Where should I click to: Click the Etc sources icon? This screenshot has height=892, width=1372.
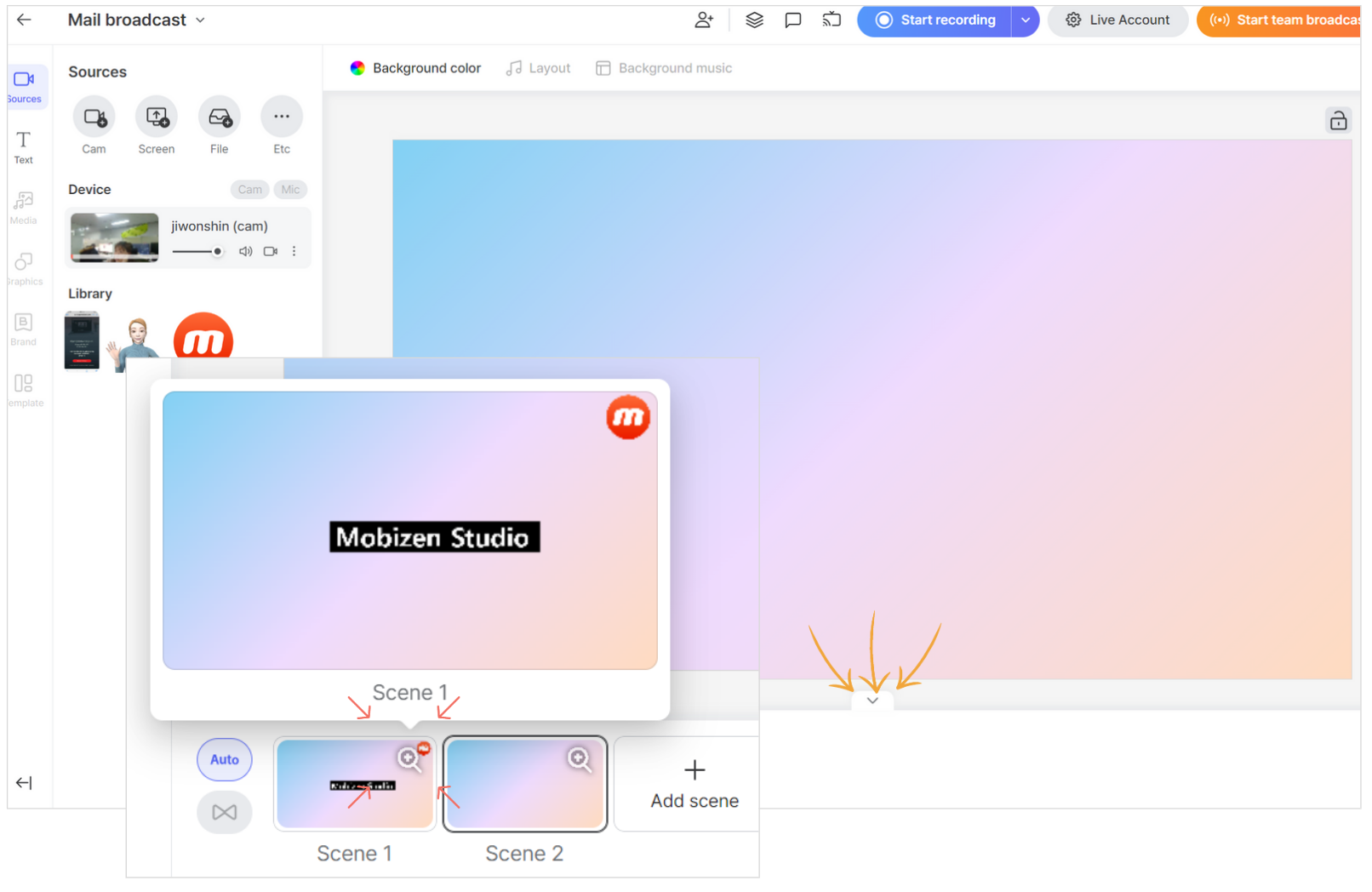click(x=281, y=117)
